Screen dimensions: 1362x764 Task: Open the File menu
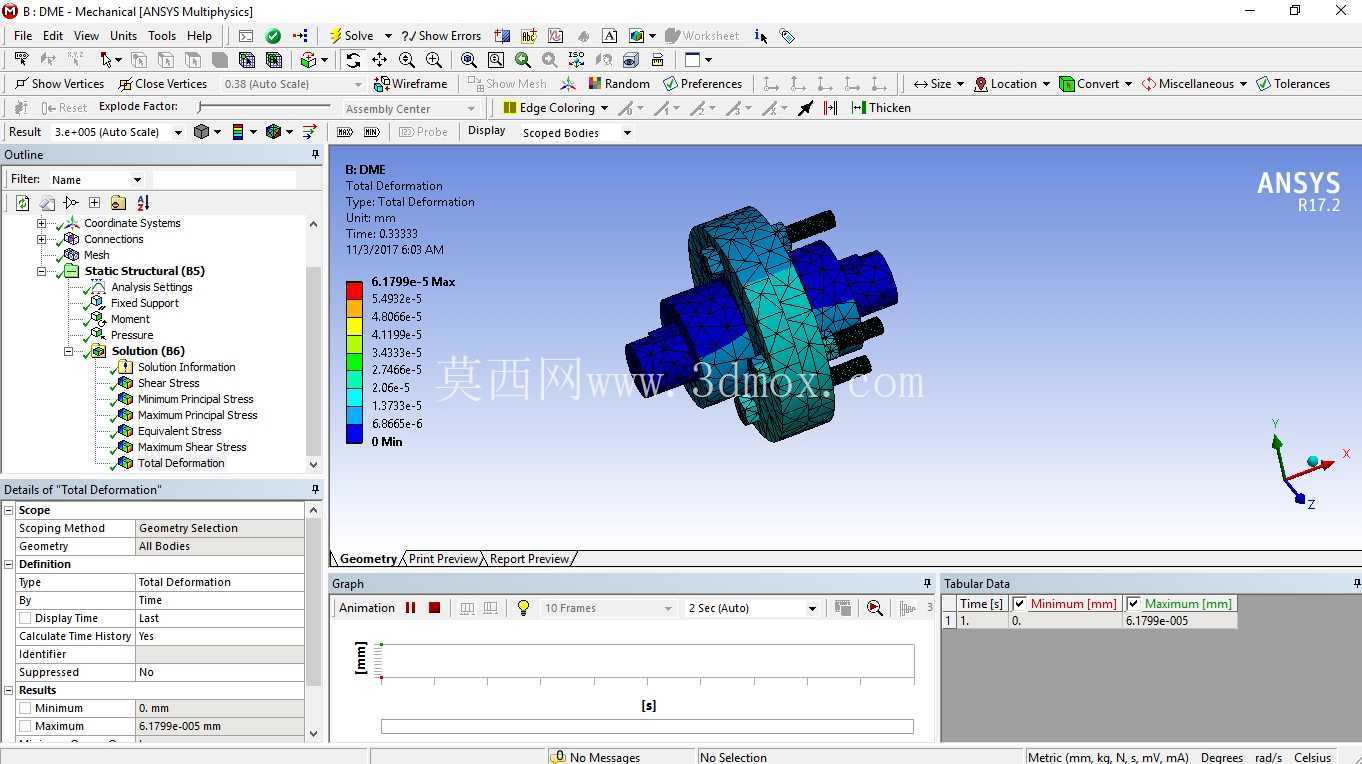pos(23,36)
